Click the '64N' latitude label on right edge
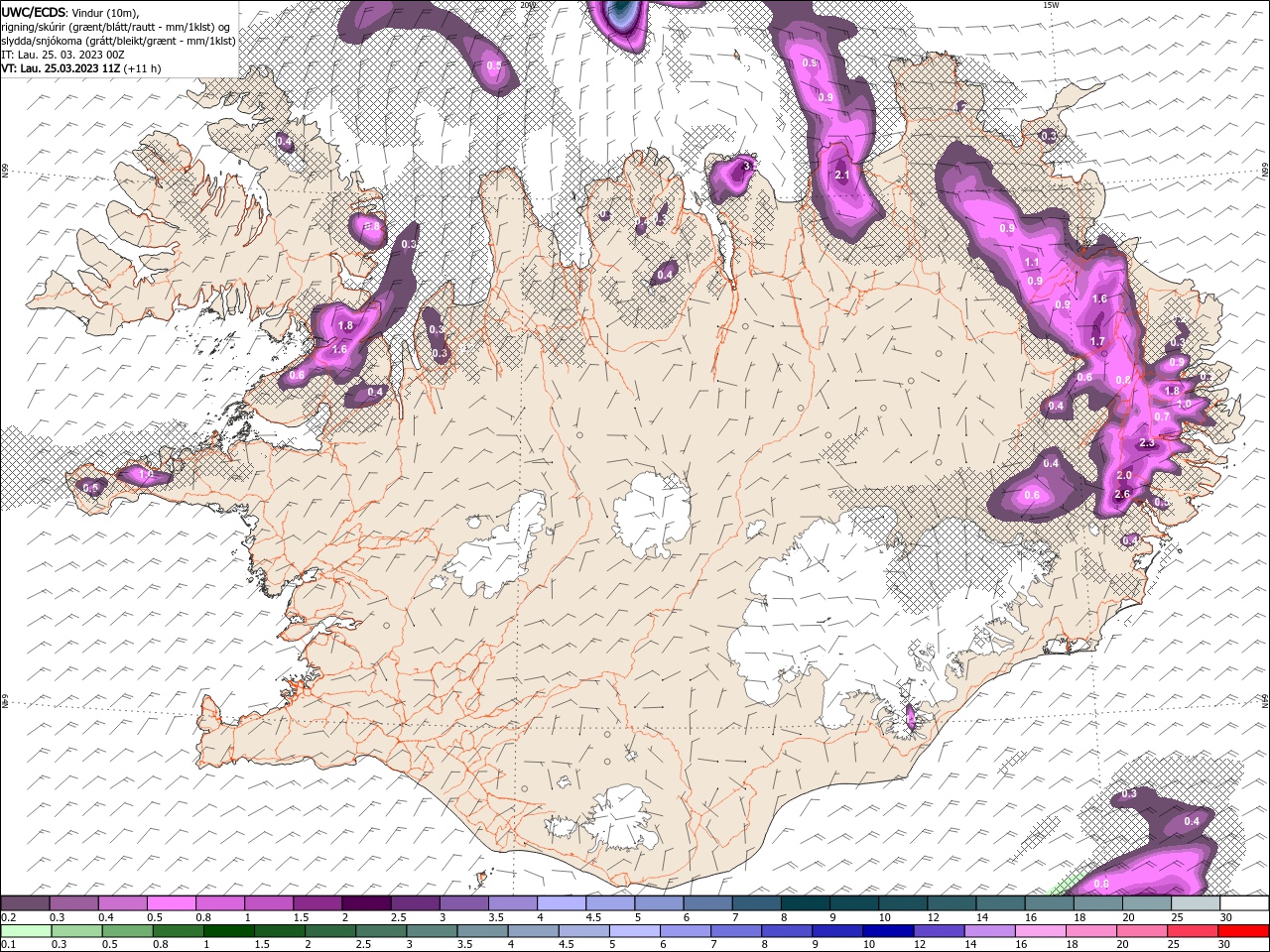 [1265, 700]
